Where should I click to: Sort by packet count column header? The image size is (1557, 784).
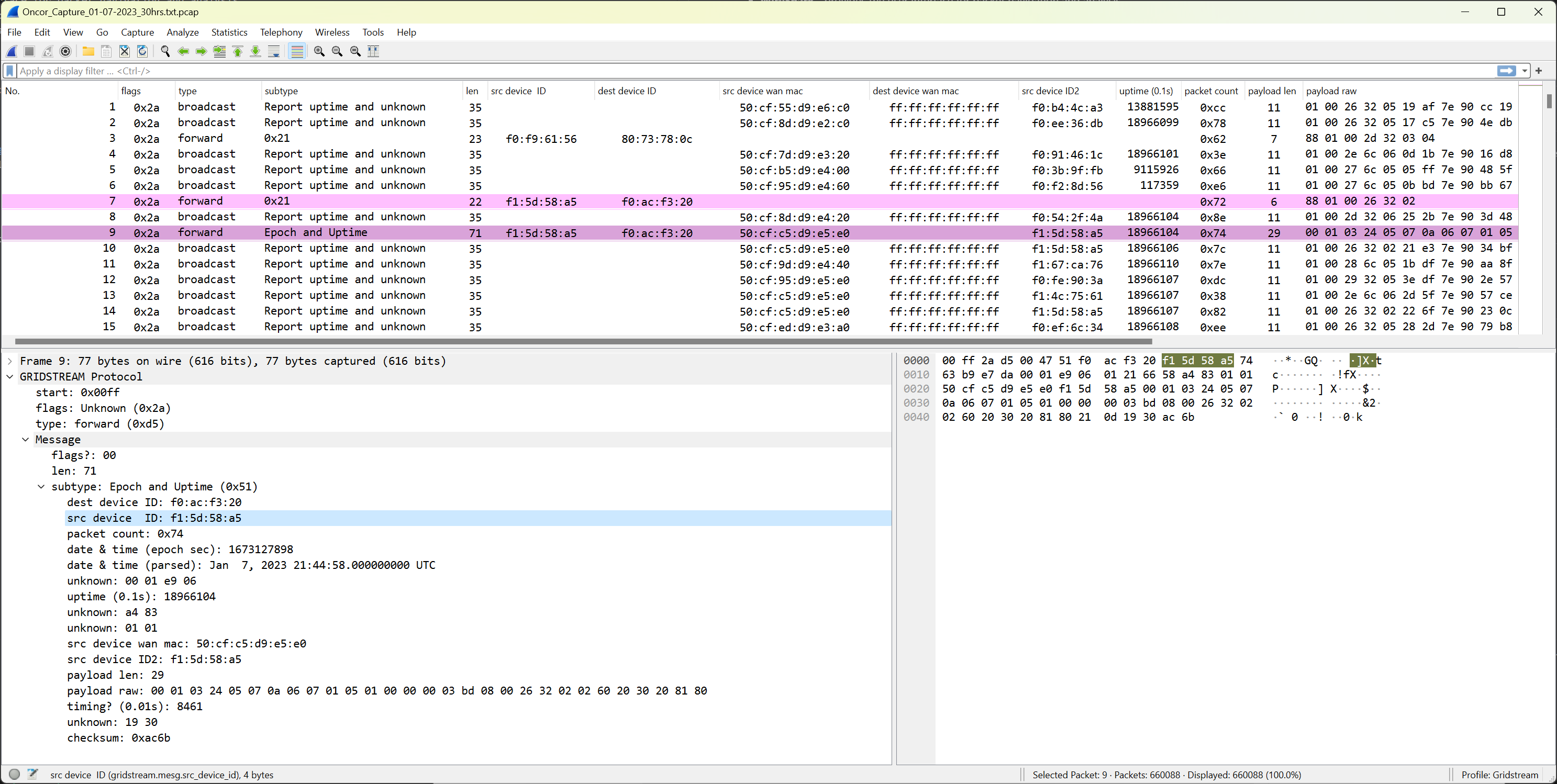pos(1212,91)
